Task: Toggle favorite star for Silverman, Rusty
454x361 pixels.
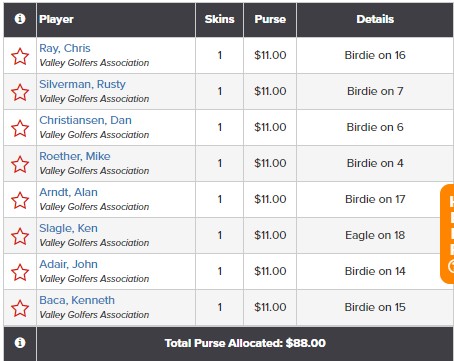Action: click(x=20, y=92)
